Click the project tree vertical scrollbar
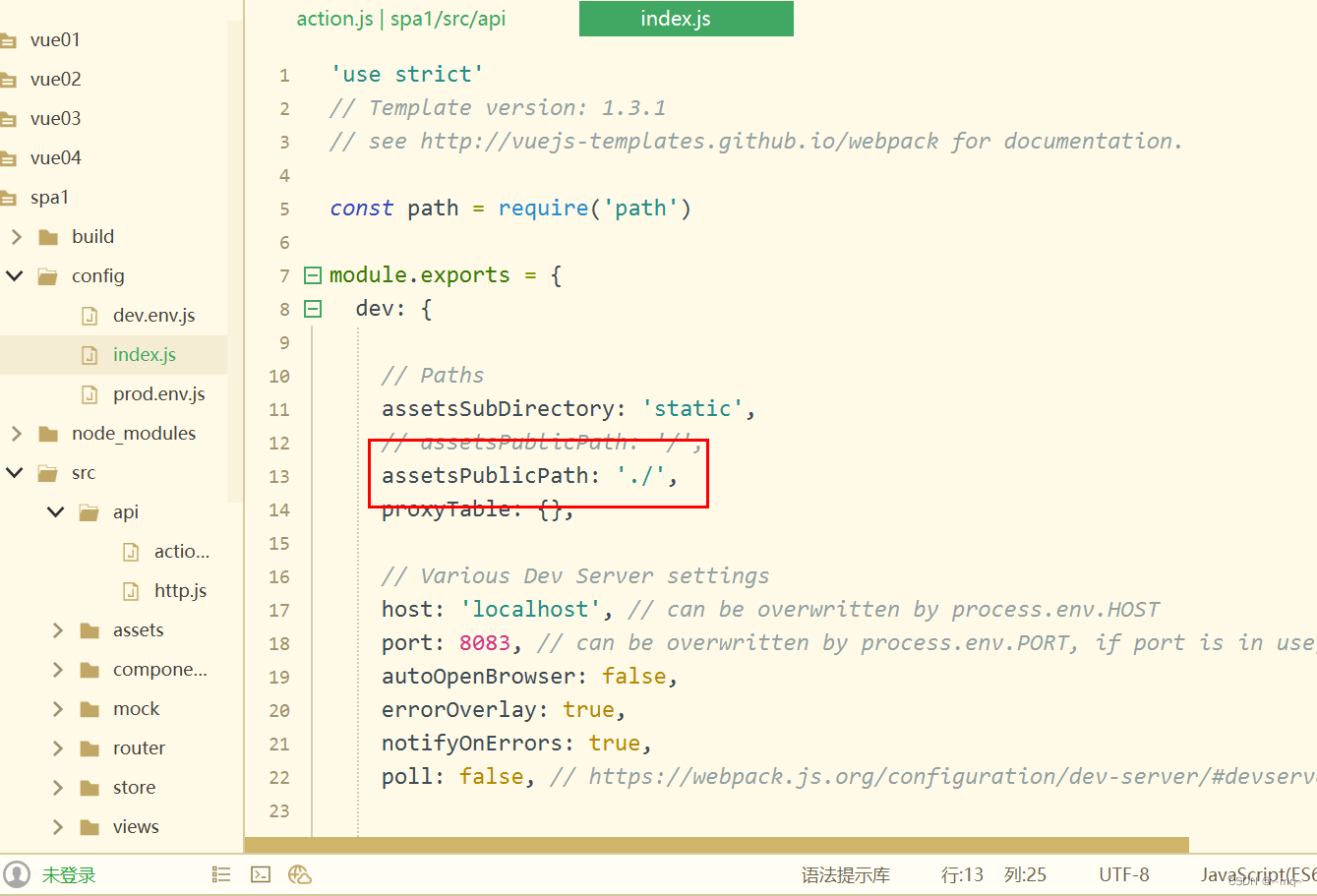Viewport: 1317px width, 896px height. click(x=235, y=261)
